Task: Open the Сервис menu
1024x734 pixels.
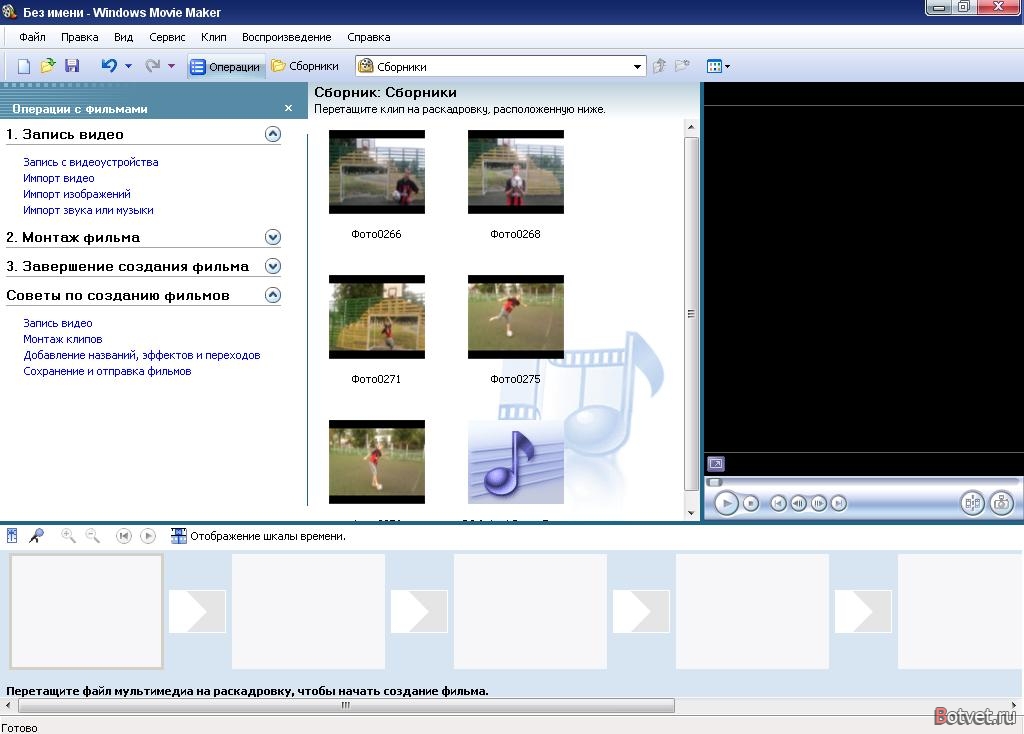Action: coord(167,37)
